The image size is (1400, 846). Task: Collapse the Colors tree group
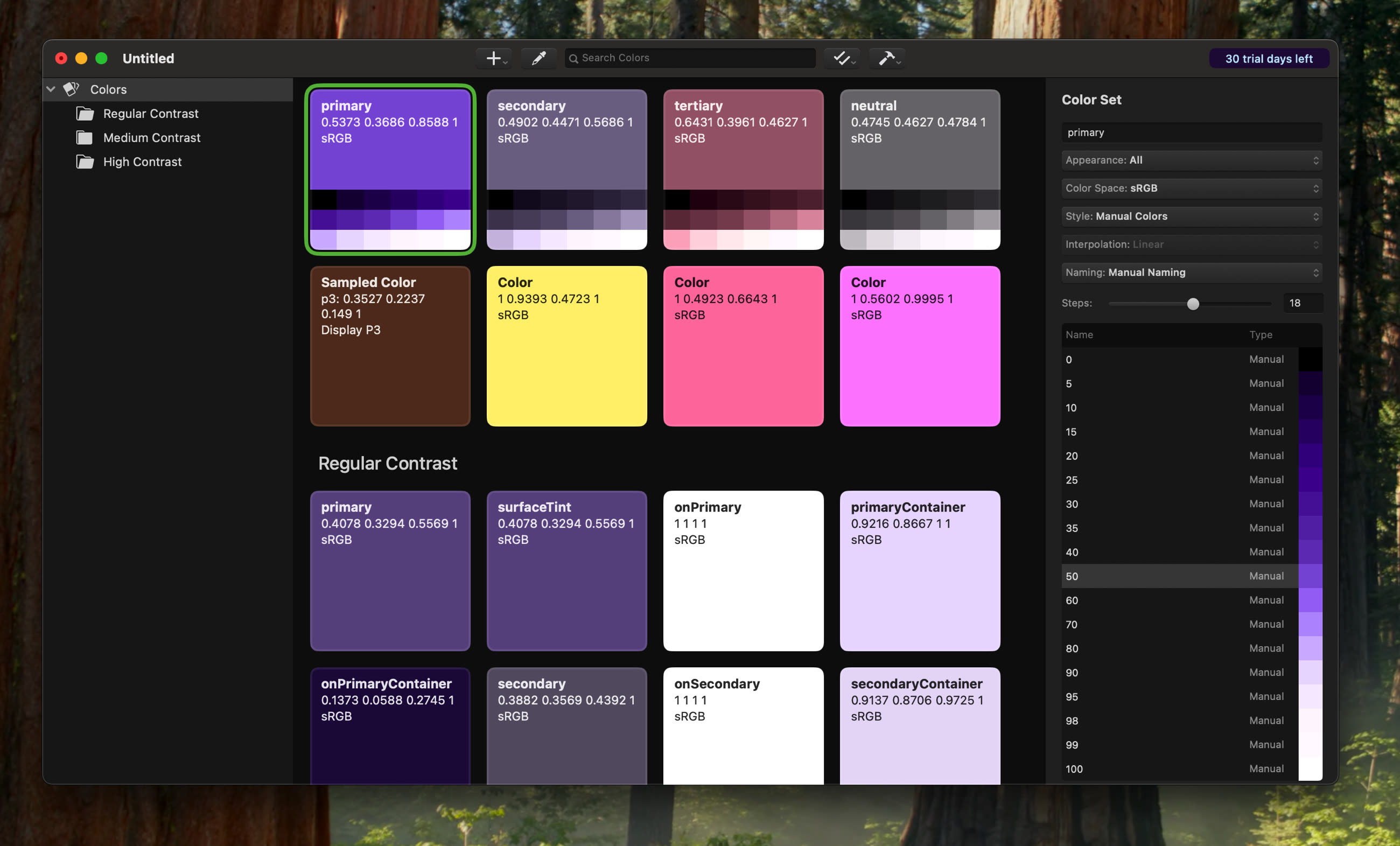[51, 89]
